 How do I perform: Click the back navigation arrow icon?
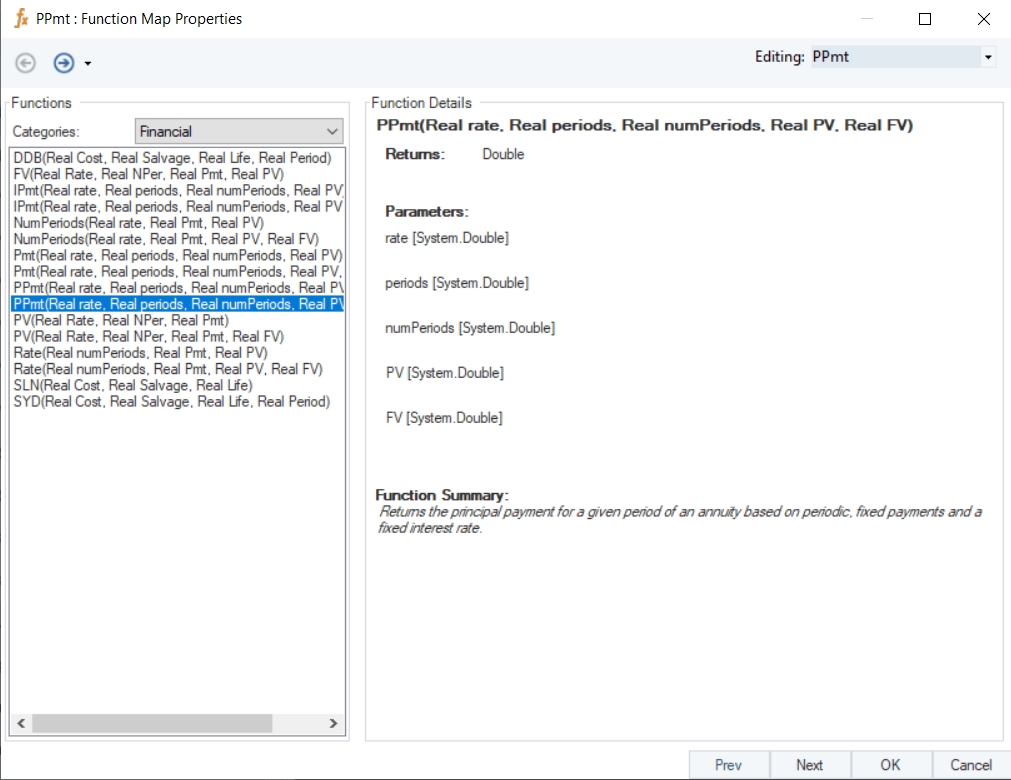[26, 63]
